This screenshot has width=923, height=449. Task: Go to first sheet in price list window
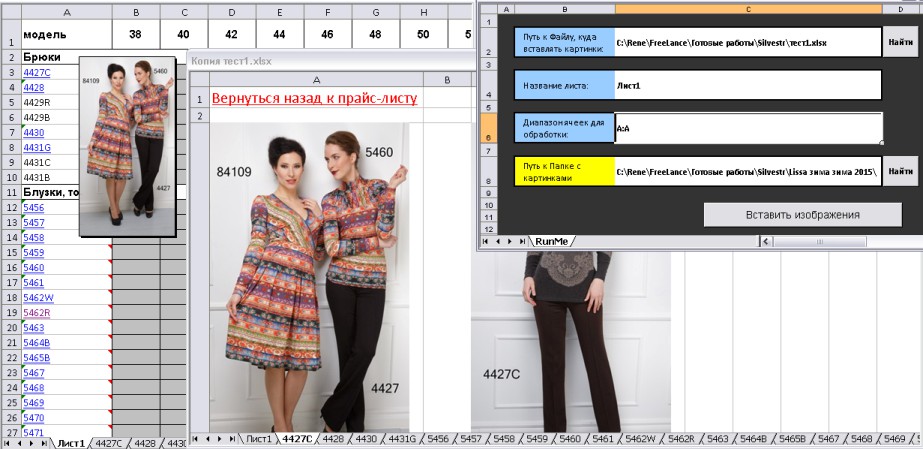6,443
